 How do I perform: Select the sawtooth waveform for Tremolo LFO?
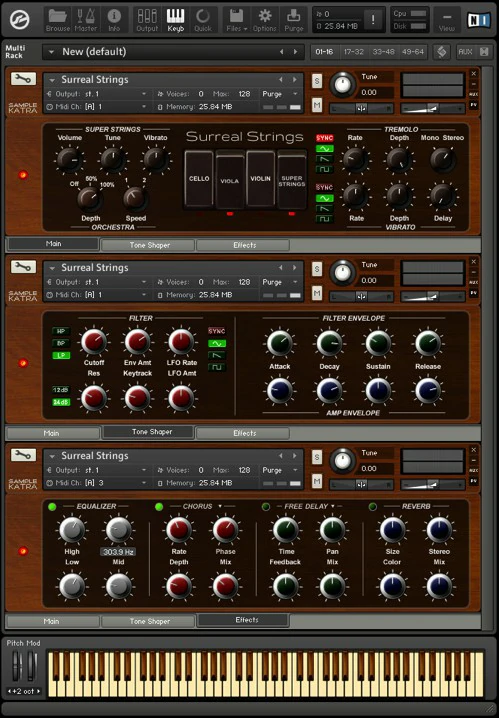coord(325,159)
